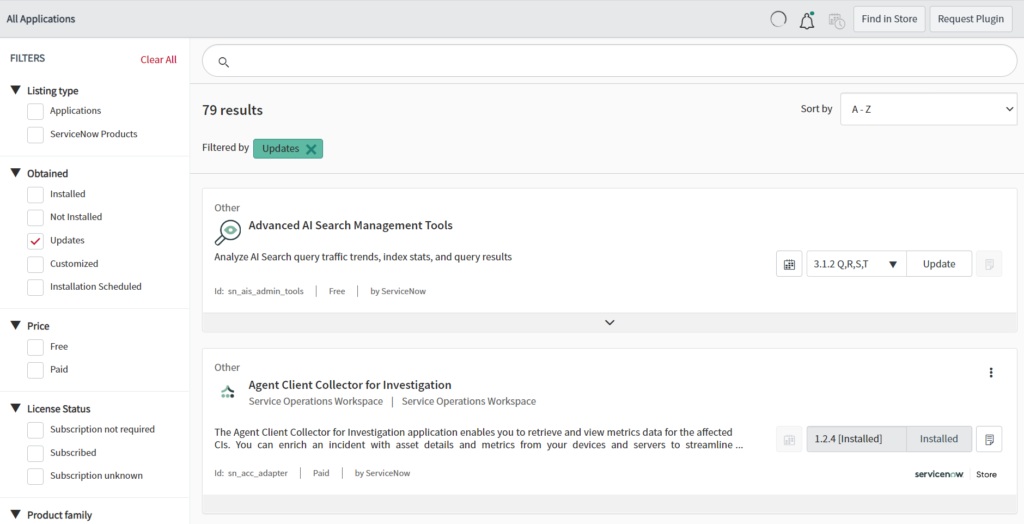Check the Installed filter checkbox
1024x524 pixels.
coord(35,195)
